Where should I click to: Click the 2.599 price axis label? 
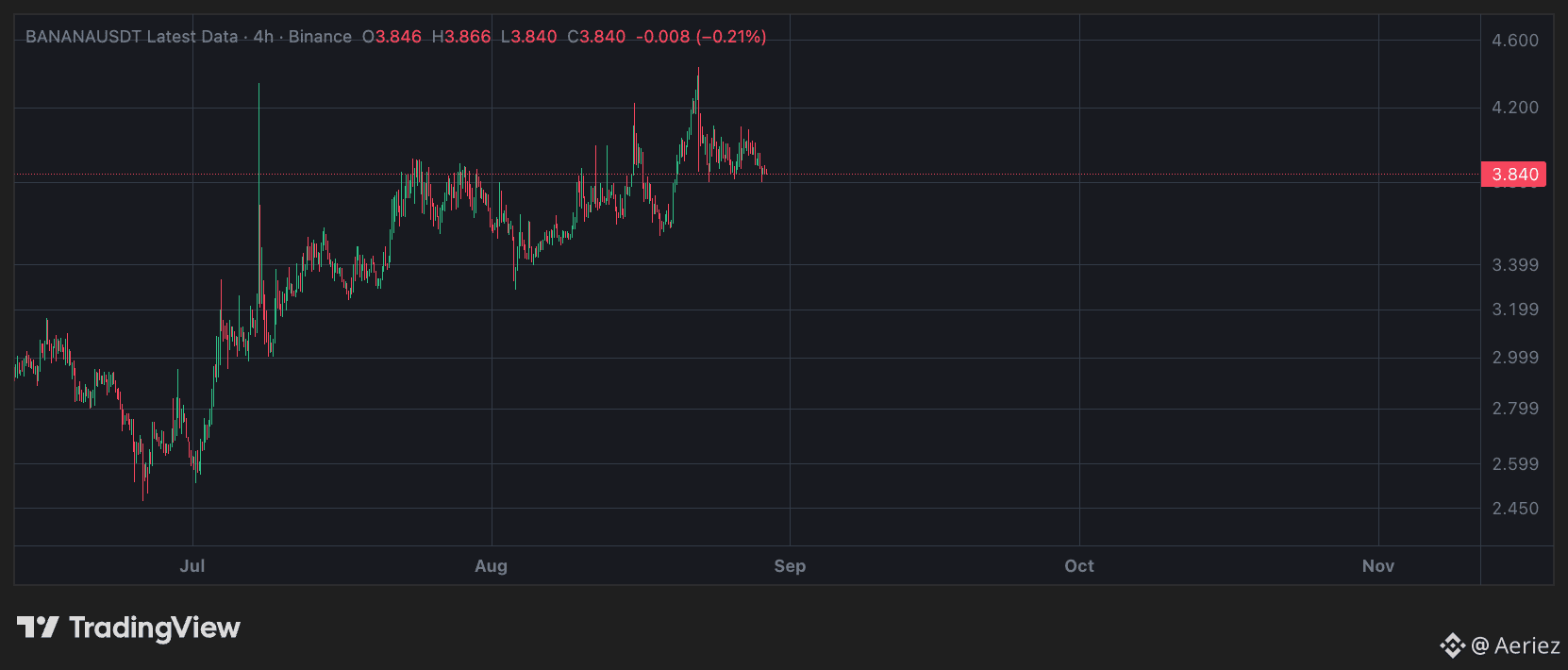tap(1515, 464)
